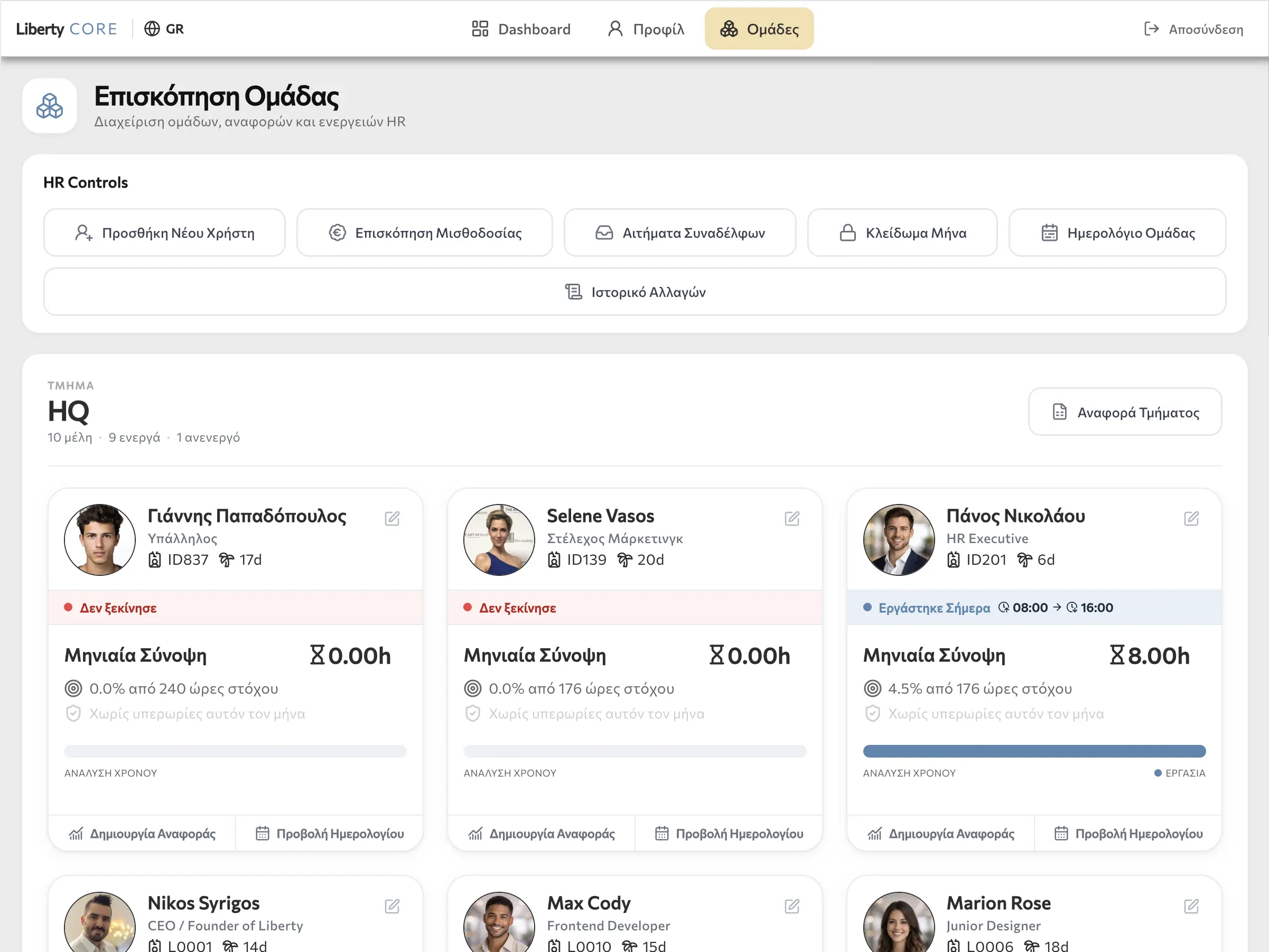Click Προσθήκη Νέου Χρήστη button

(x=165, y=232)
